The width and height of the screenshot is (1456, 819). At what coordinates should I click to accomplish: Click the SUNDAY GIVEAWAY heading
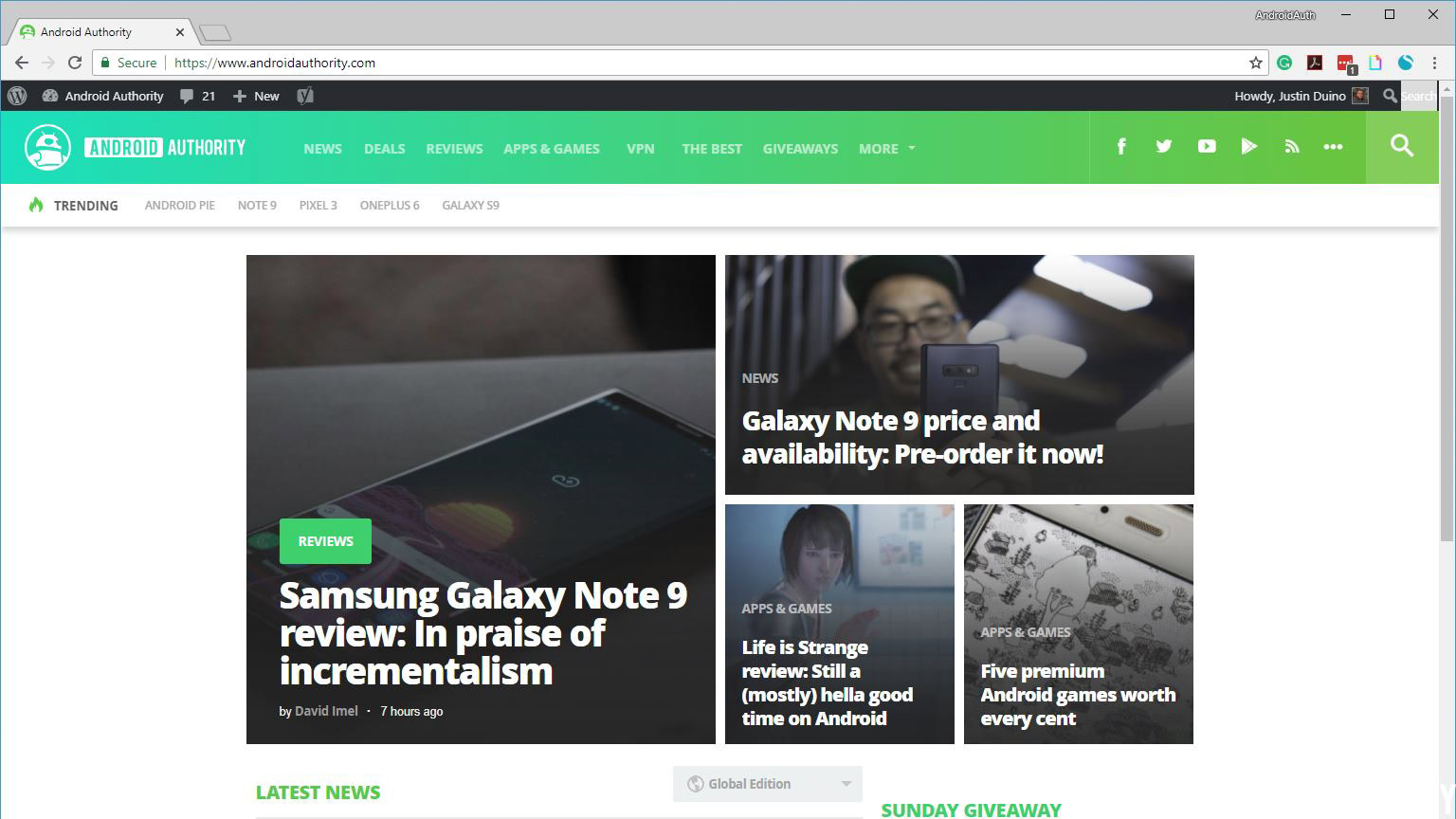point(972,810)
